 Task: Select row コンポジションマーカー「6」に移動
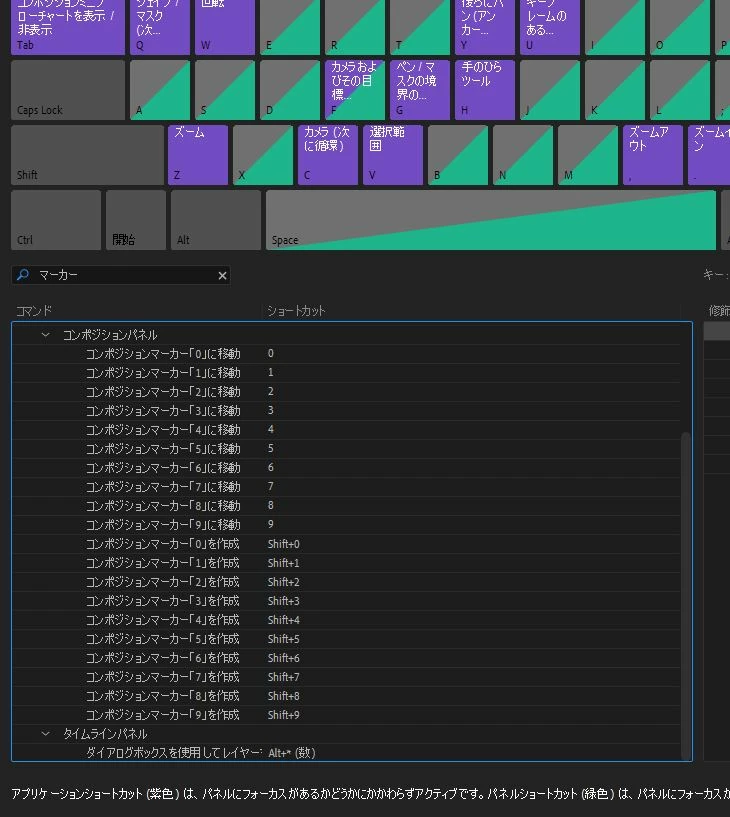pyautogui.click(x=347, y=467)
